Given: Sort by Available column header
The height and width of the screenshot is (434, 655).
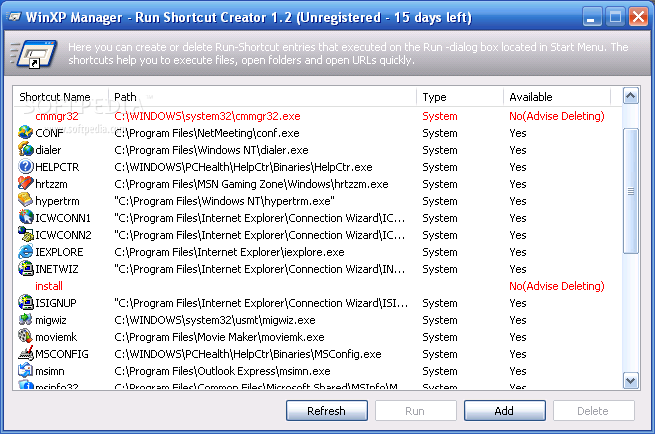Looking at the screenshot, I should click(557, 97).
